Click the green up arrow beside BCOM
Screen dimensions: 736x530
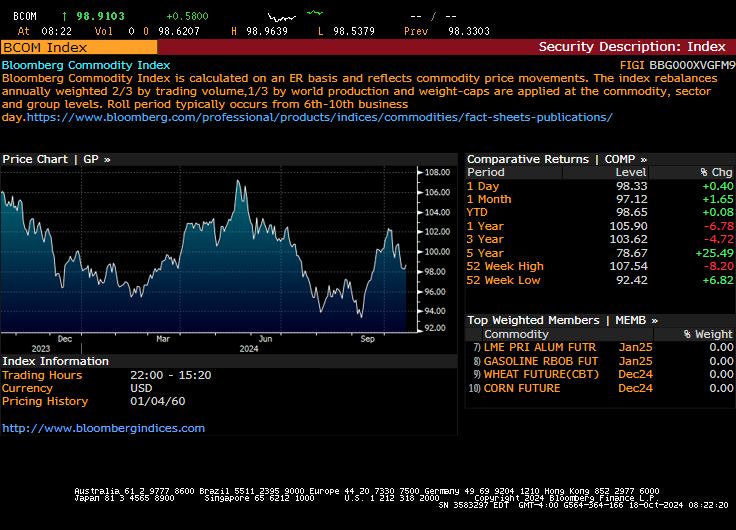(x=65, y=17)
